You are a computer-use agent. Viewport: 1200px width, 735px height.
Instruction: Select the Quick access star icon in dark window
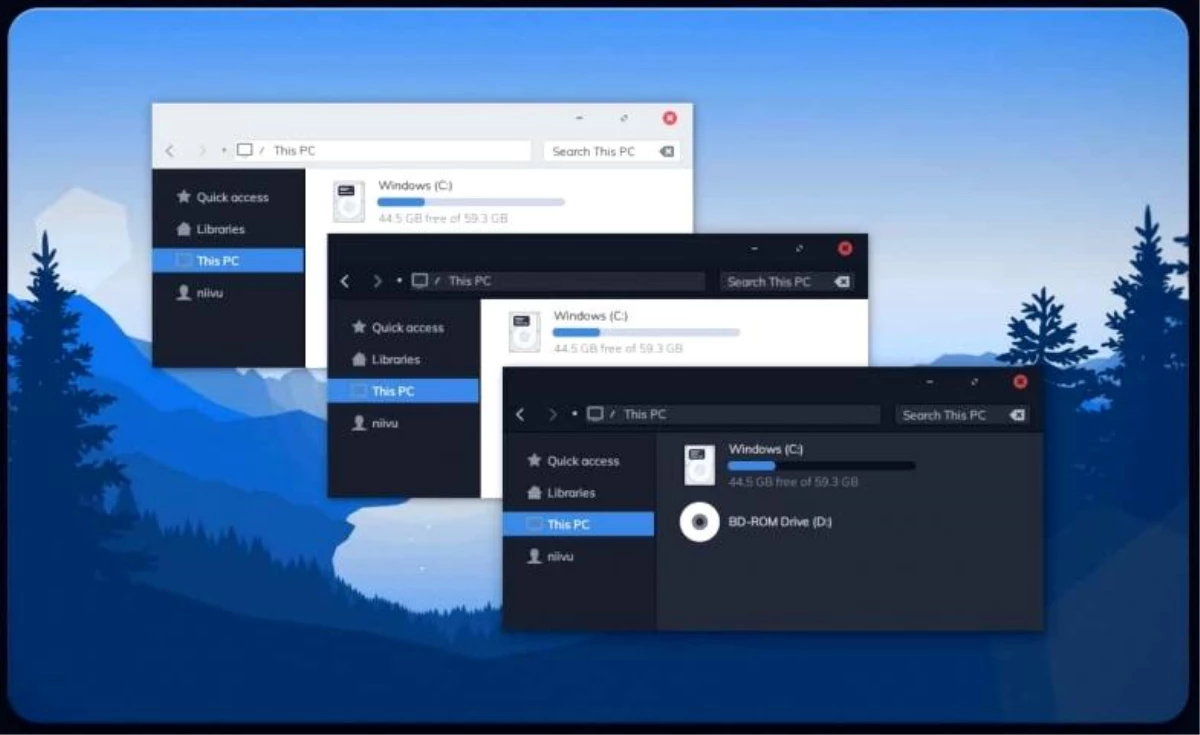pyautogui.click(x=534, y=461)
